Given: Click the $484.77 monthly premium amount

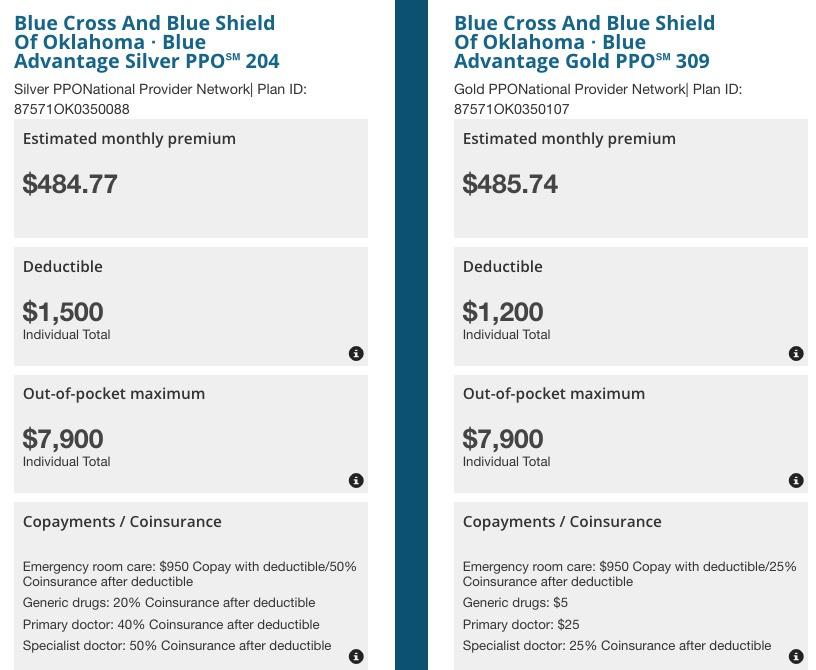Looking at the screenshot, I should pos(70,184).
